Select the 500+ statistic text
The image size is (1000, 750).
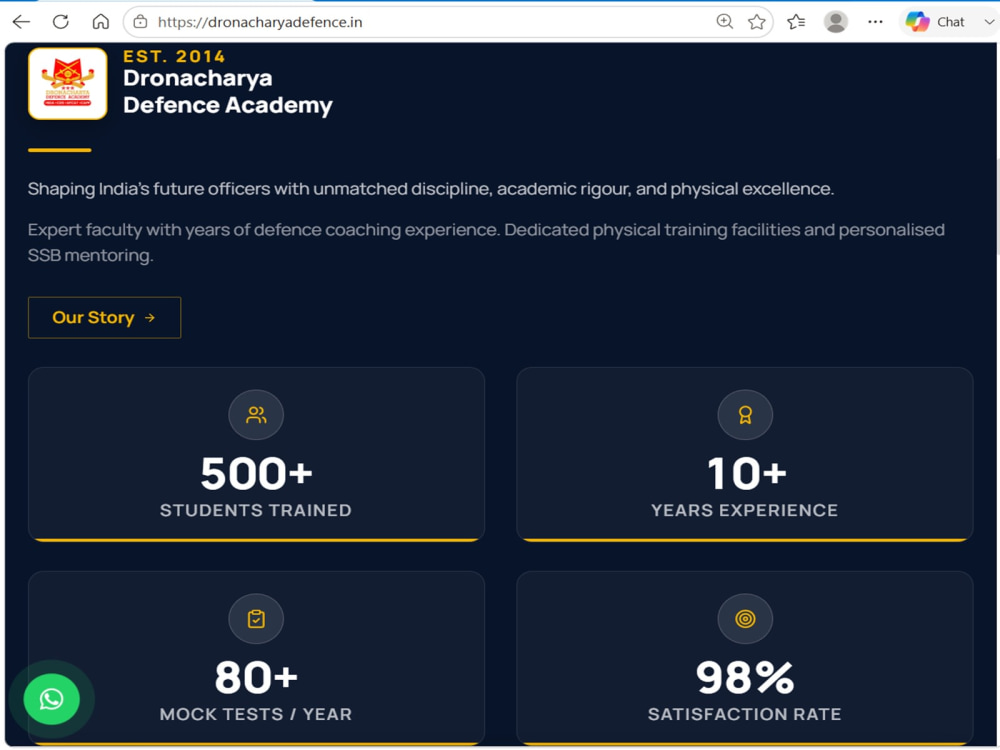click(256, 474)
